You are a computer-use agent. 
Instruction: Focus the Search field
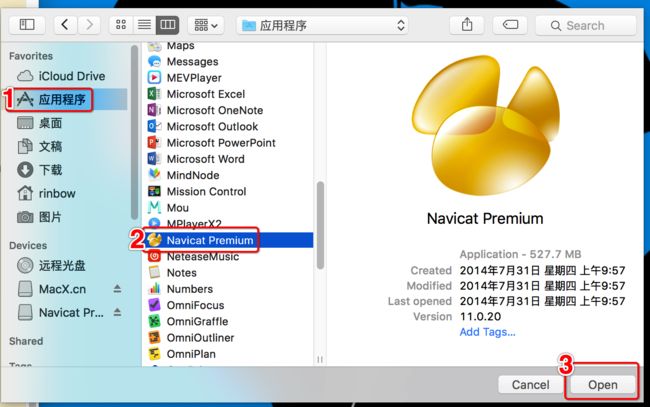tap(586, 25)
